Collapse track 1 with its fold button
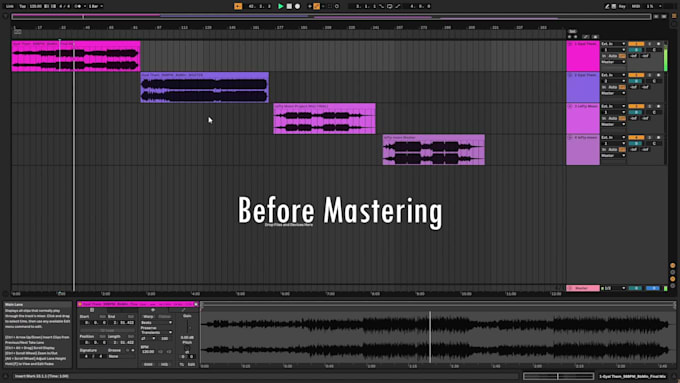Viewport: 680px width, 383px height. click(x=570, y=44)
